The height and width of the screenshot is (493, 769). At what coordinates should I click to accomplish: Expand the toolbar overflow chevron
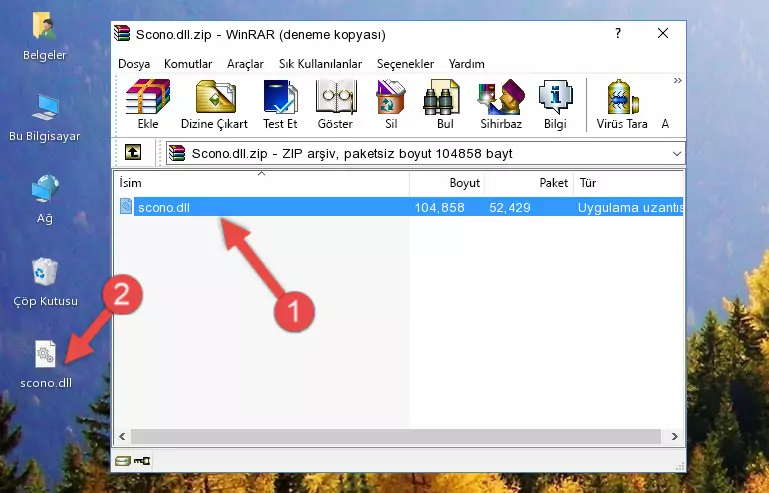(x=677, y=80)
